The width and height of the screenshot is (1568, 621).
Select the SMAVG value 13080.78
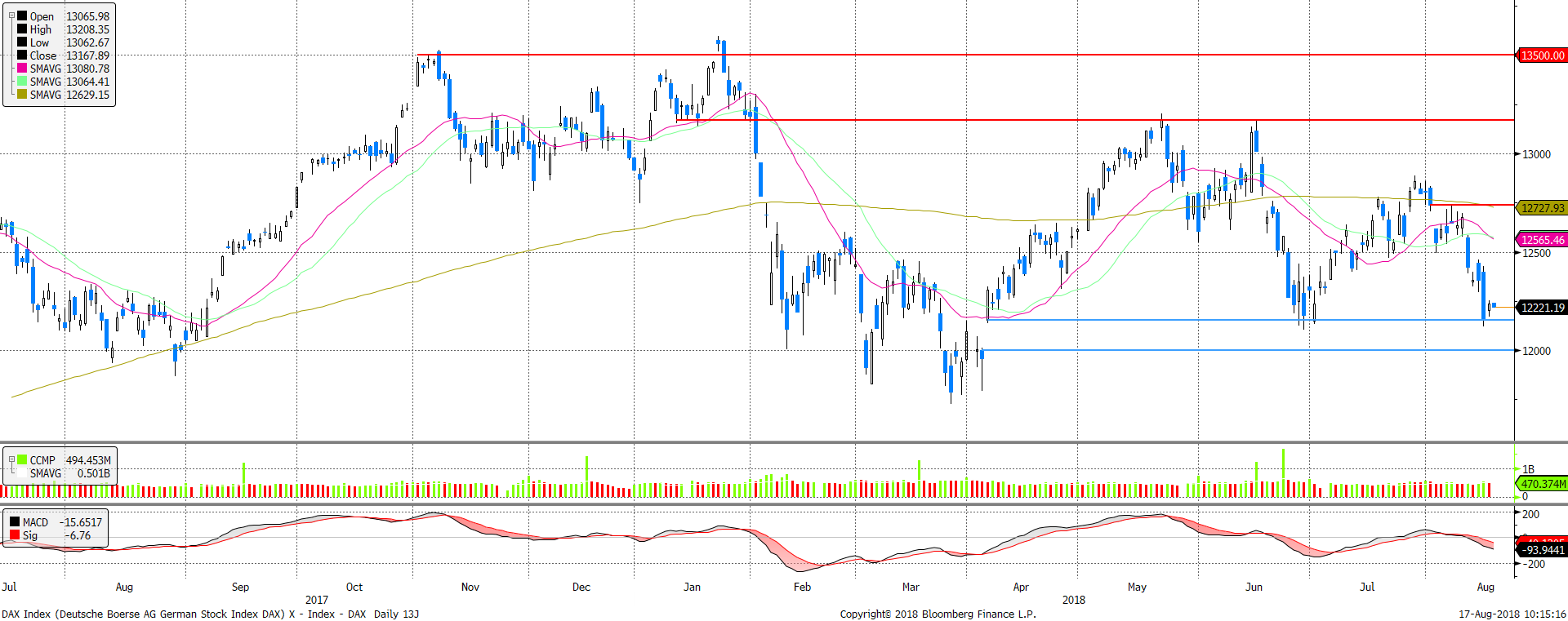(87, 69)
